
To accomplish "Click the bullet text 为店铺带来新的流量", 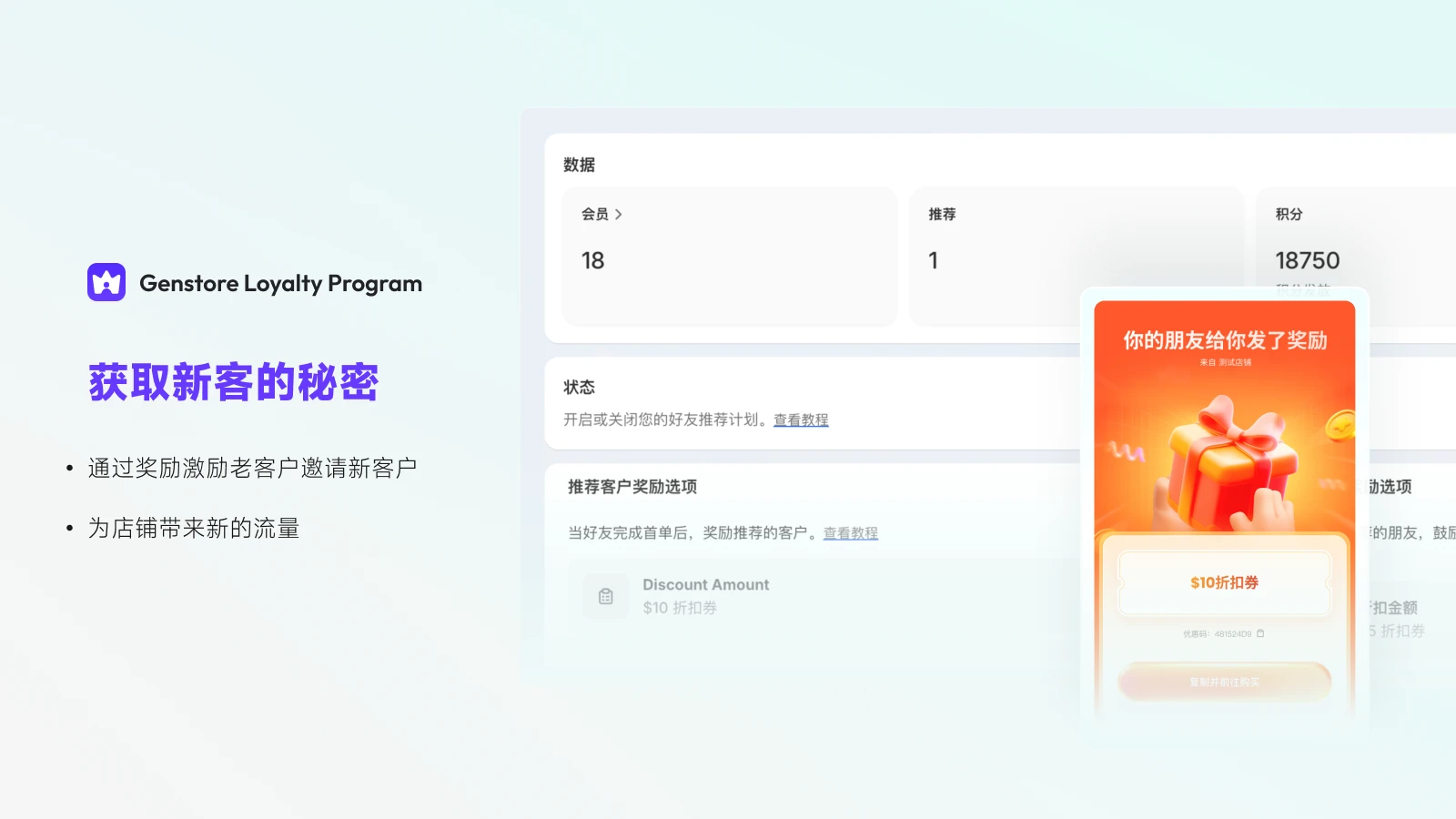I will click(194, 528).
